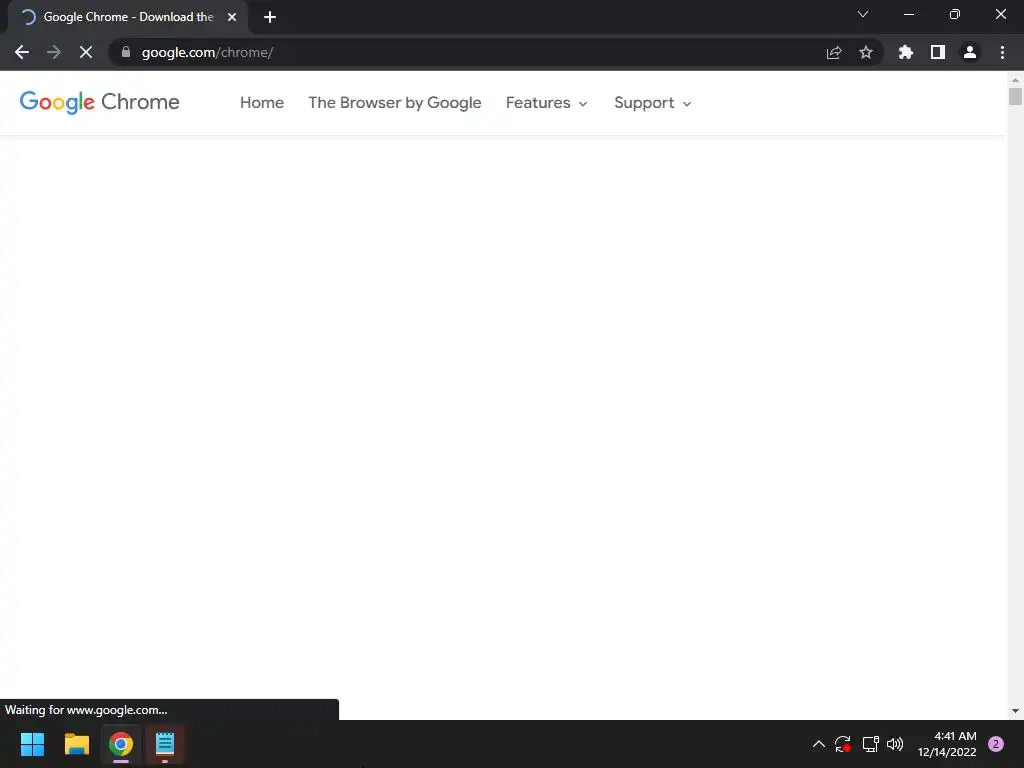Image resolution: width=1024 pixels, height=768 pixels.
Task: Click the forward navigation arrow
Action: [x=54, y=52]
